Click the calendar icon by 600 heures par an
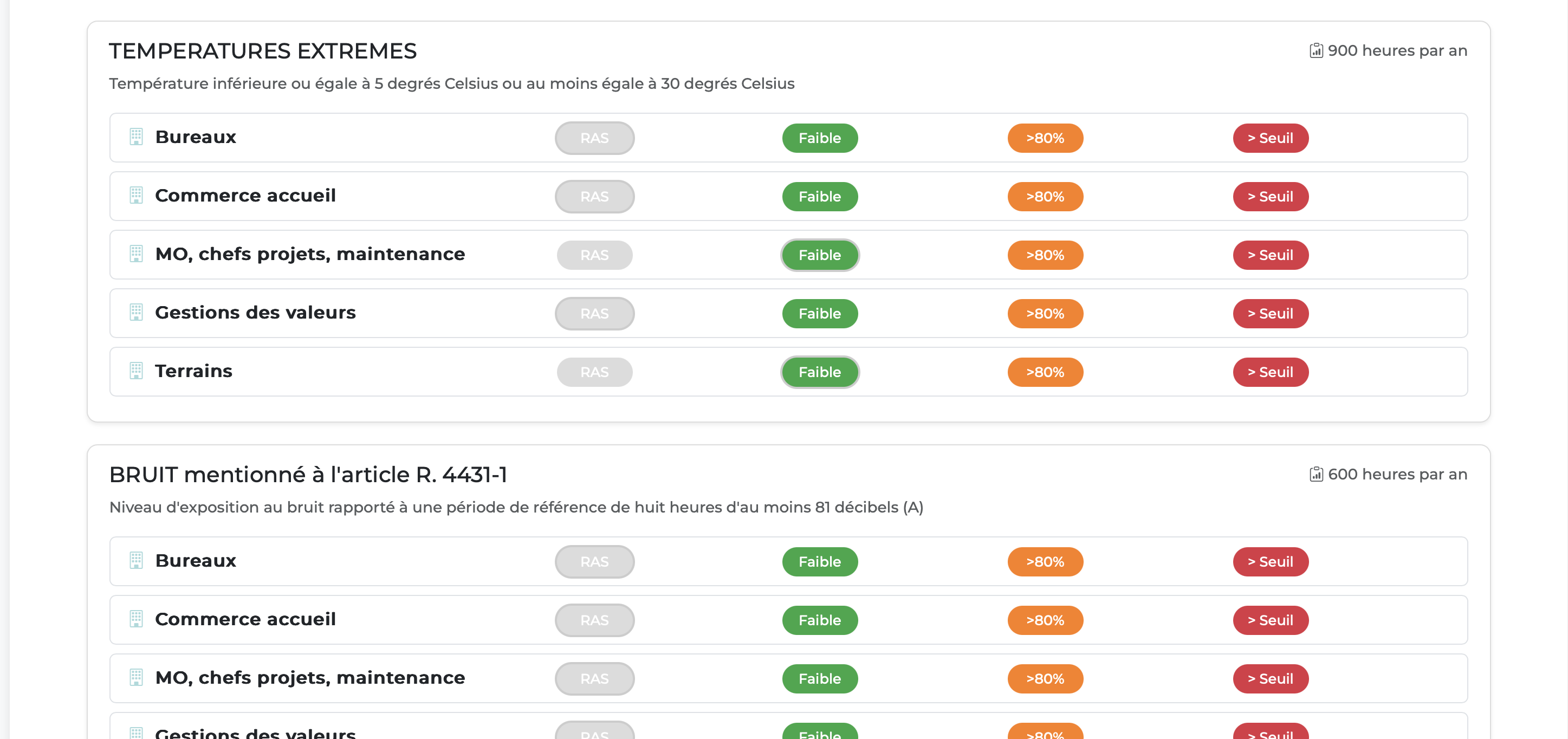Image resolution: width=1568 pixels, height=739 pixels. coord(1316,474)
